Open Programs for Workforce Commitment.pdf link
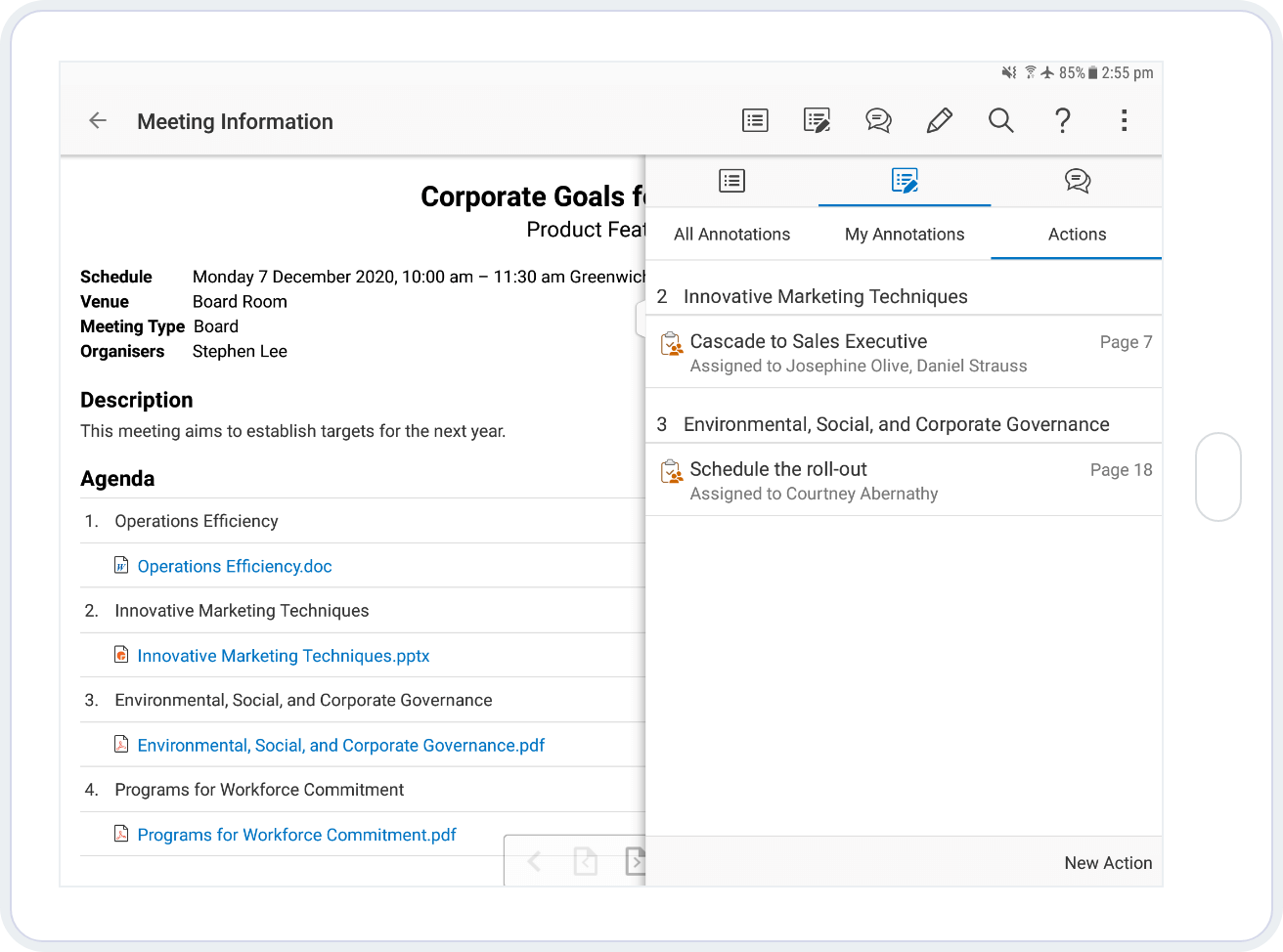1283x952 pixels. pos(296,835)
